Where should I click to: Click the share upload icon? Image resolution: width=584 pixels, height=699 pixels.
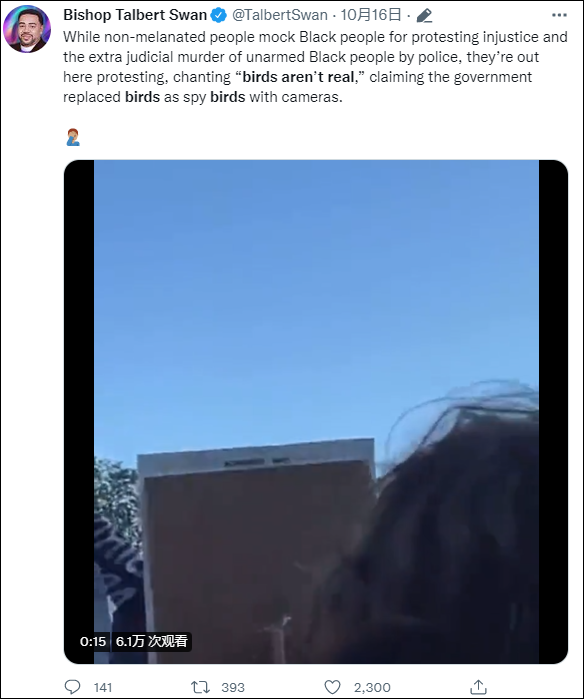click(x=478, y=687)
